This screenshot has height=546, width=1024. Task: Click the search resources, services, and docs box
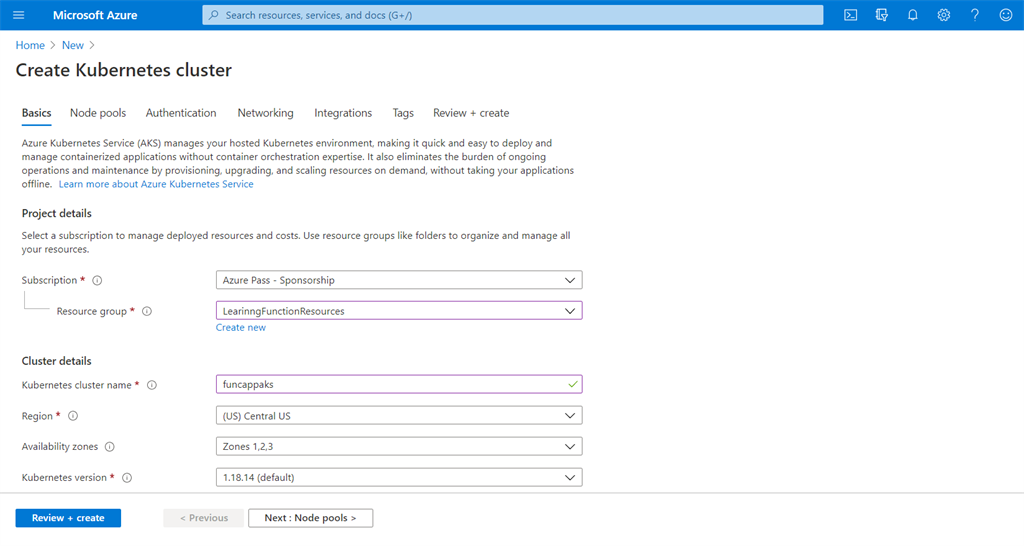pos(513,15)
